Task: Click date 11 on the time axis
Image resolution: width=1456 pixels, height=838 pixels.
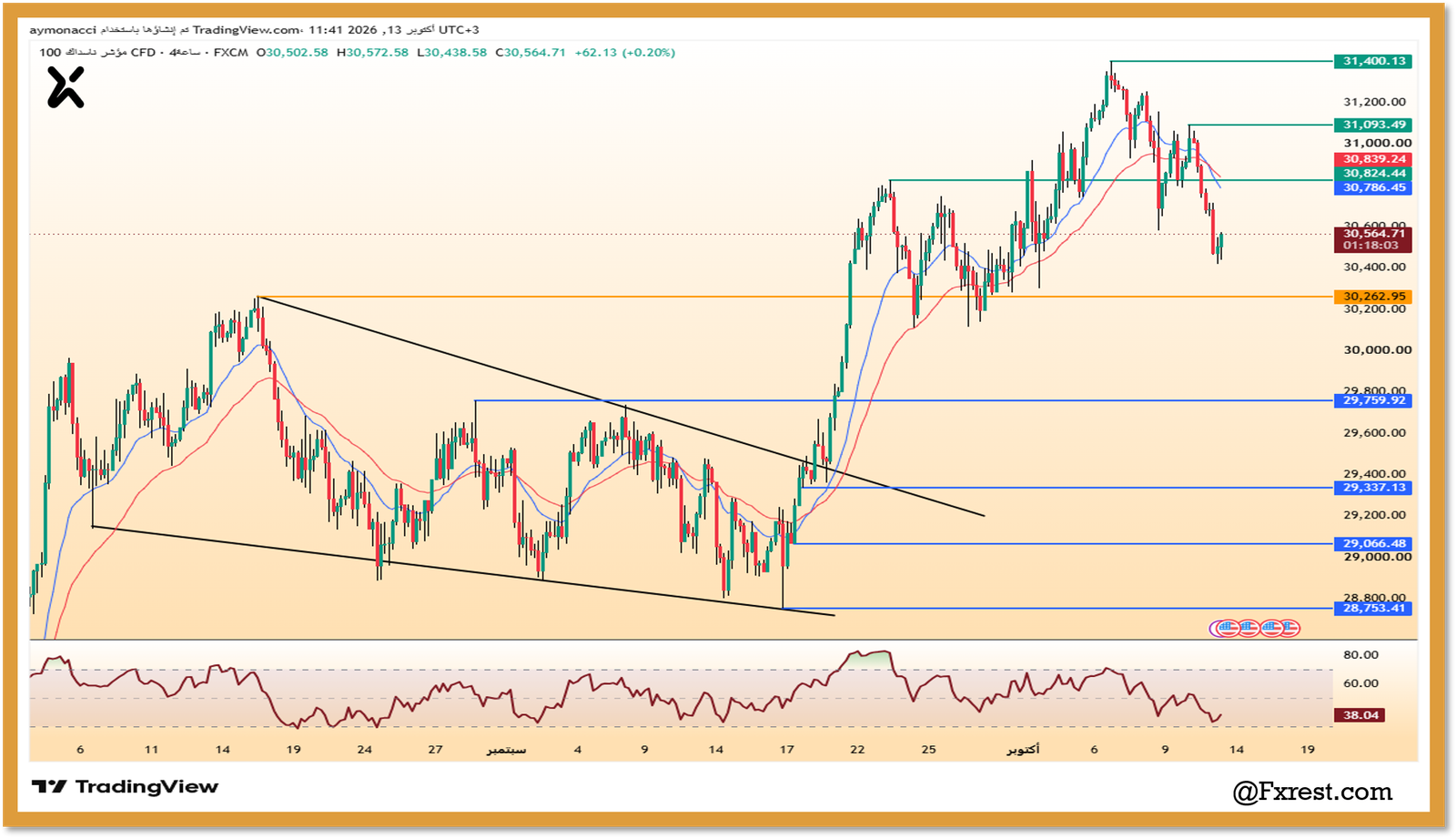Action: [x=151, y=750]
